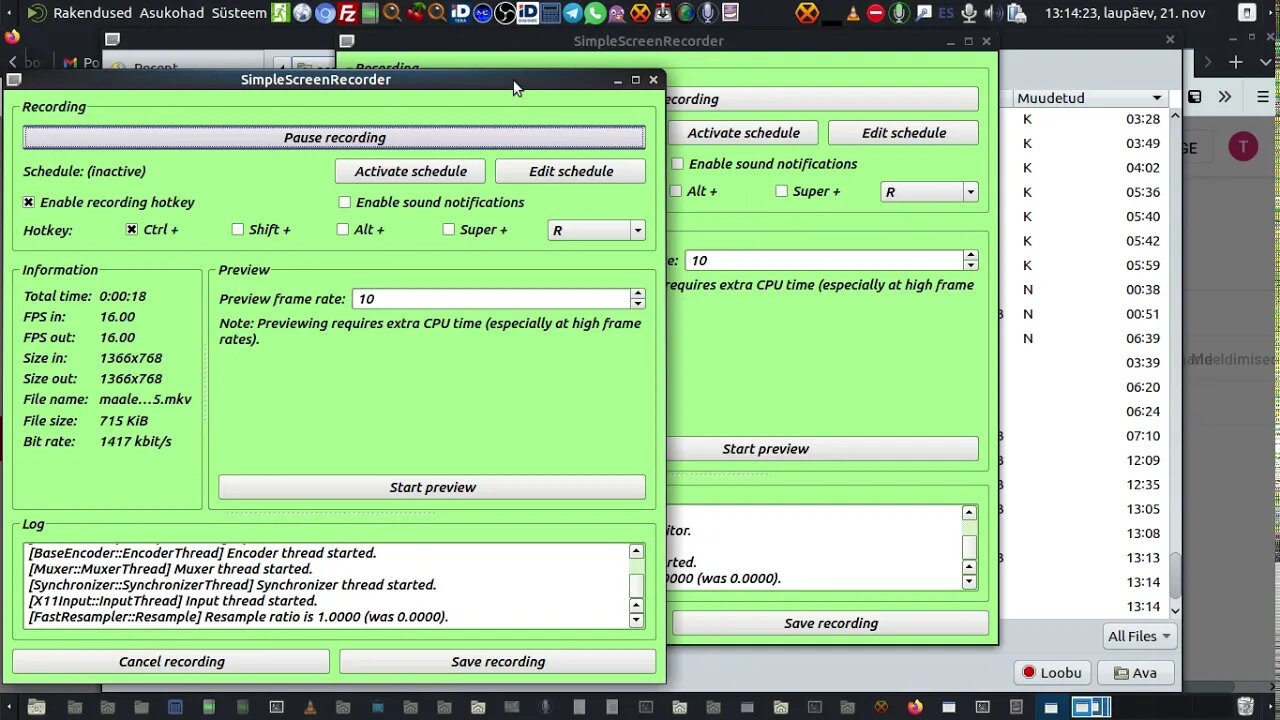
Task: Launch the calculator from the panel
Action: pos(550,13)
